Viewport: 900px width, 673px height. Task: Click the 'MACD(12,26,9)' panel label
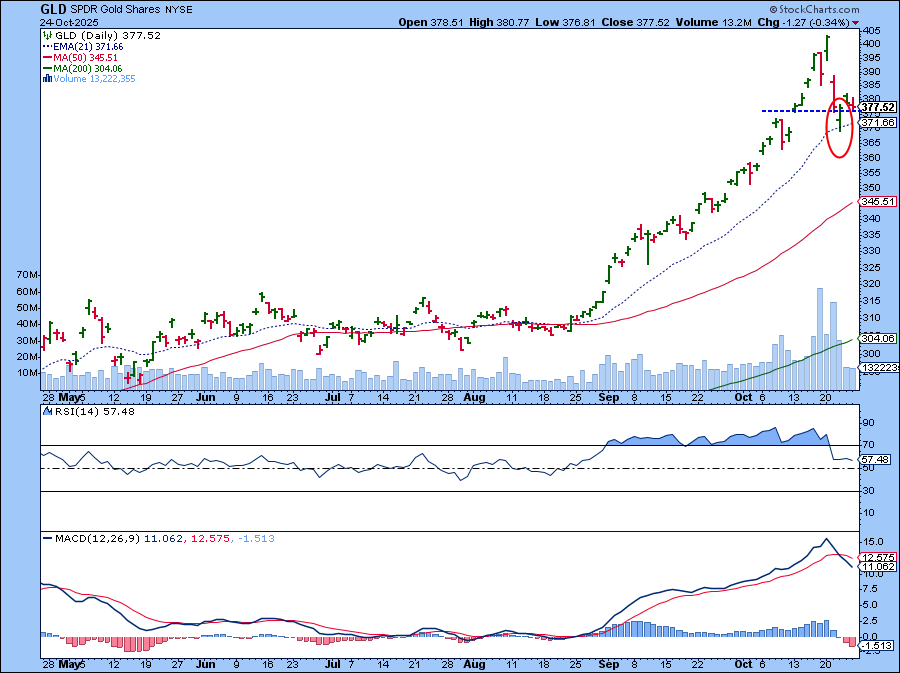(x=98, y=539)
